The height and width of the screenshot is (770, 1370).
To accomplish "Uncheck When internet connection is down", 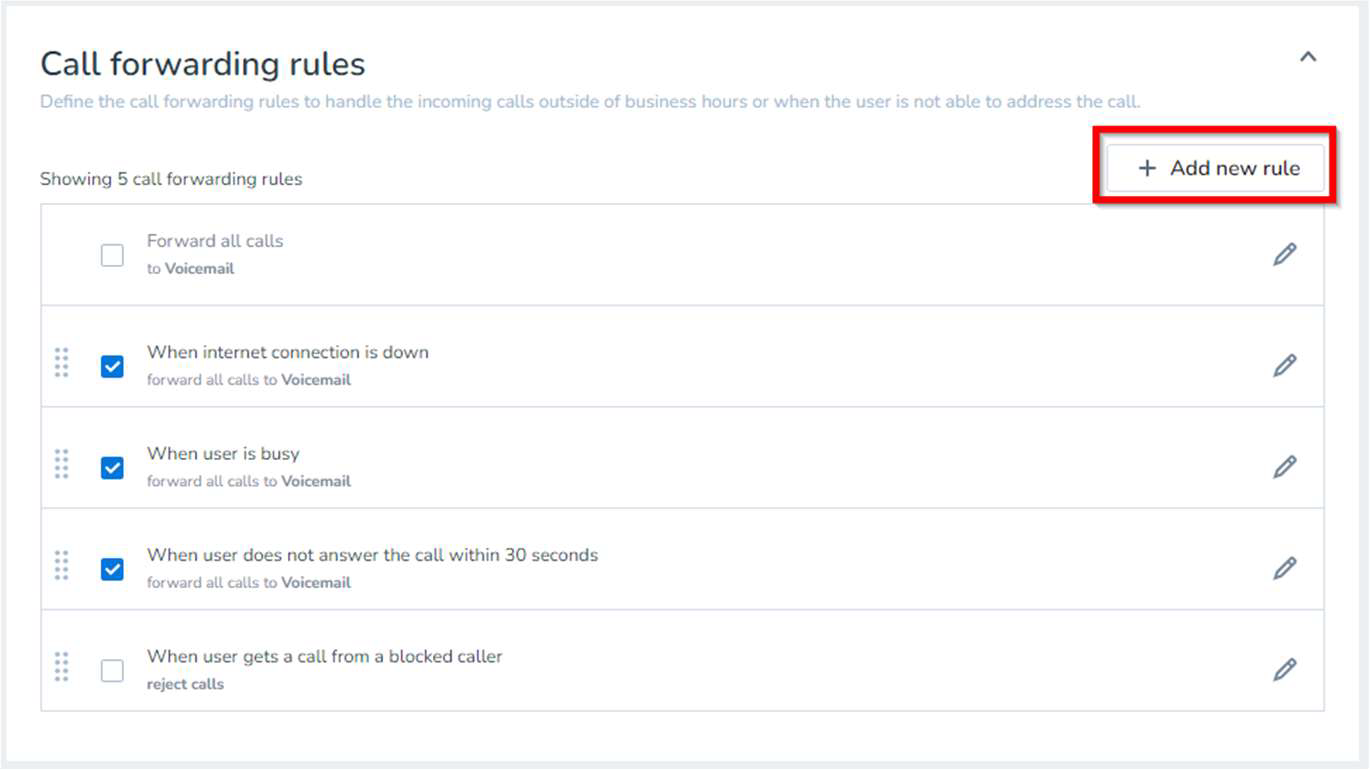I will (112, 367).
